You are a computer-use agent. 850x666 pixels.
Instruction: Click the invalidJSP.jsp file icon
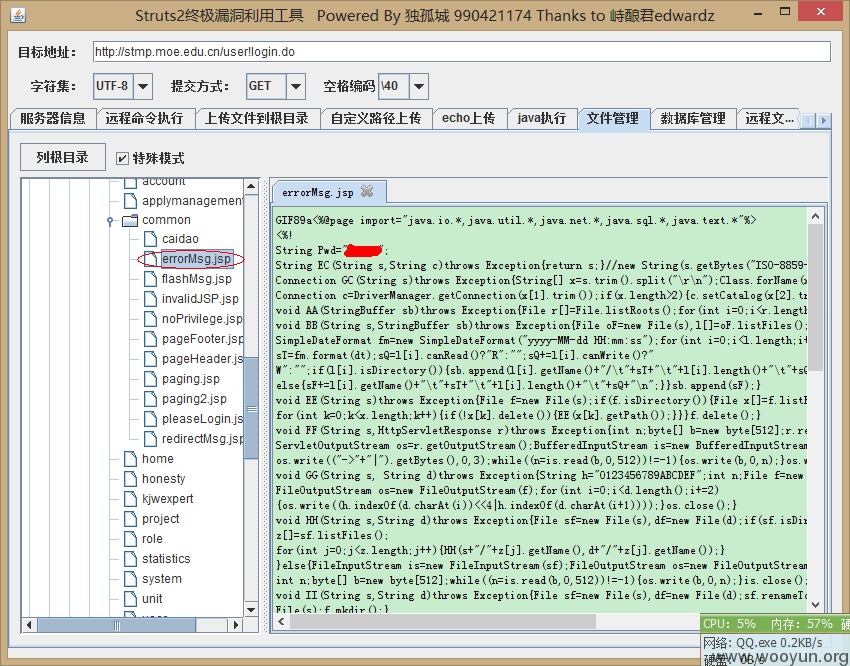pyautogui.click(x=151, y=299)
